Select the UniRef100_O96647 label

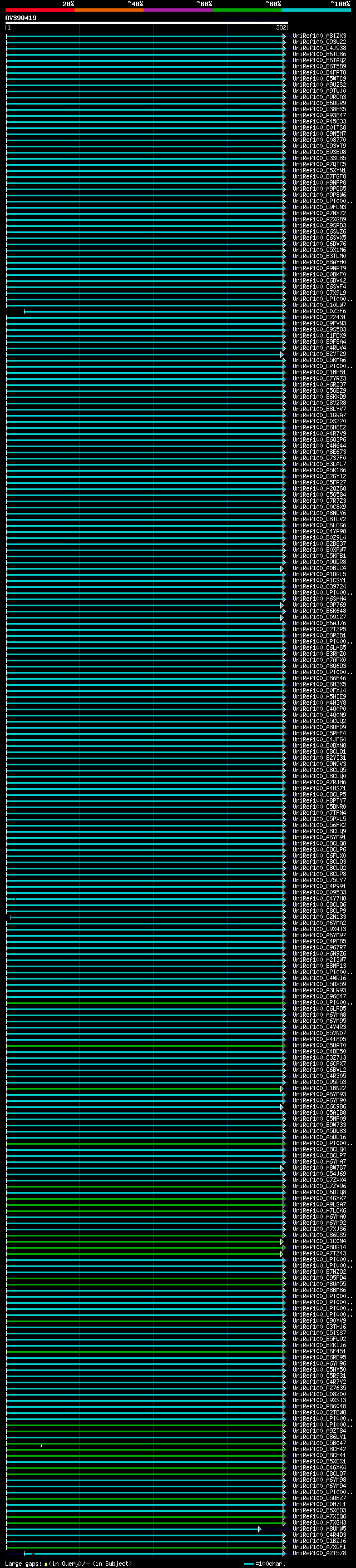coord(319,996)
